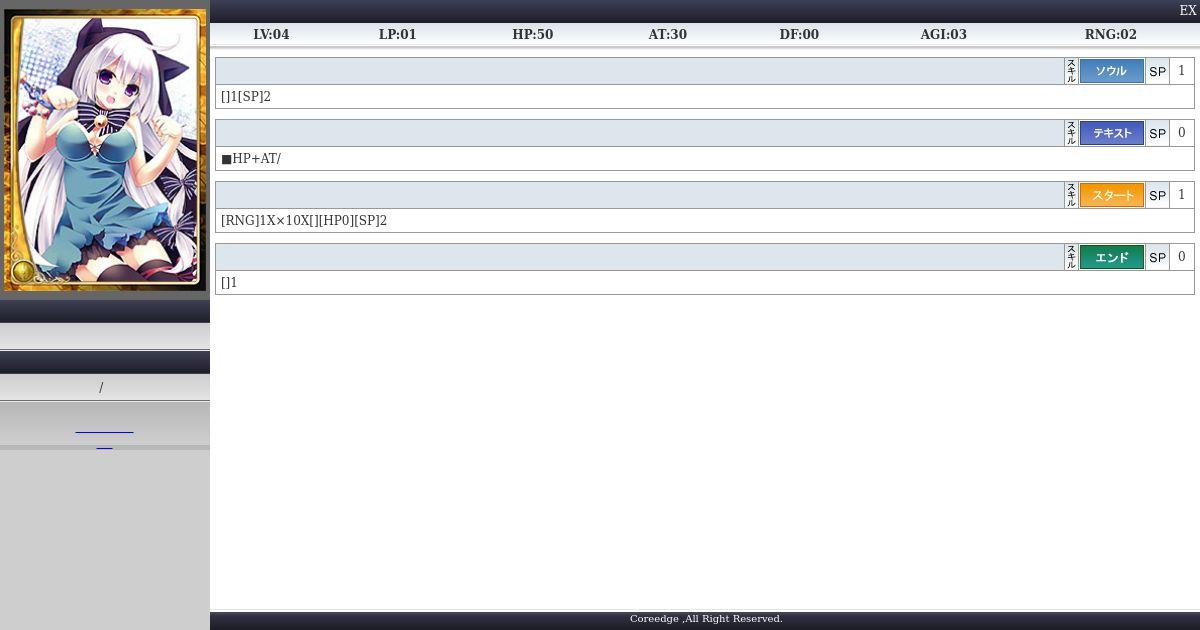Click the skill text "[]1[SP]2"
Viewport: 1200px width, 630px height.
tap(246, 97)
